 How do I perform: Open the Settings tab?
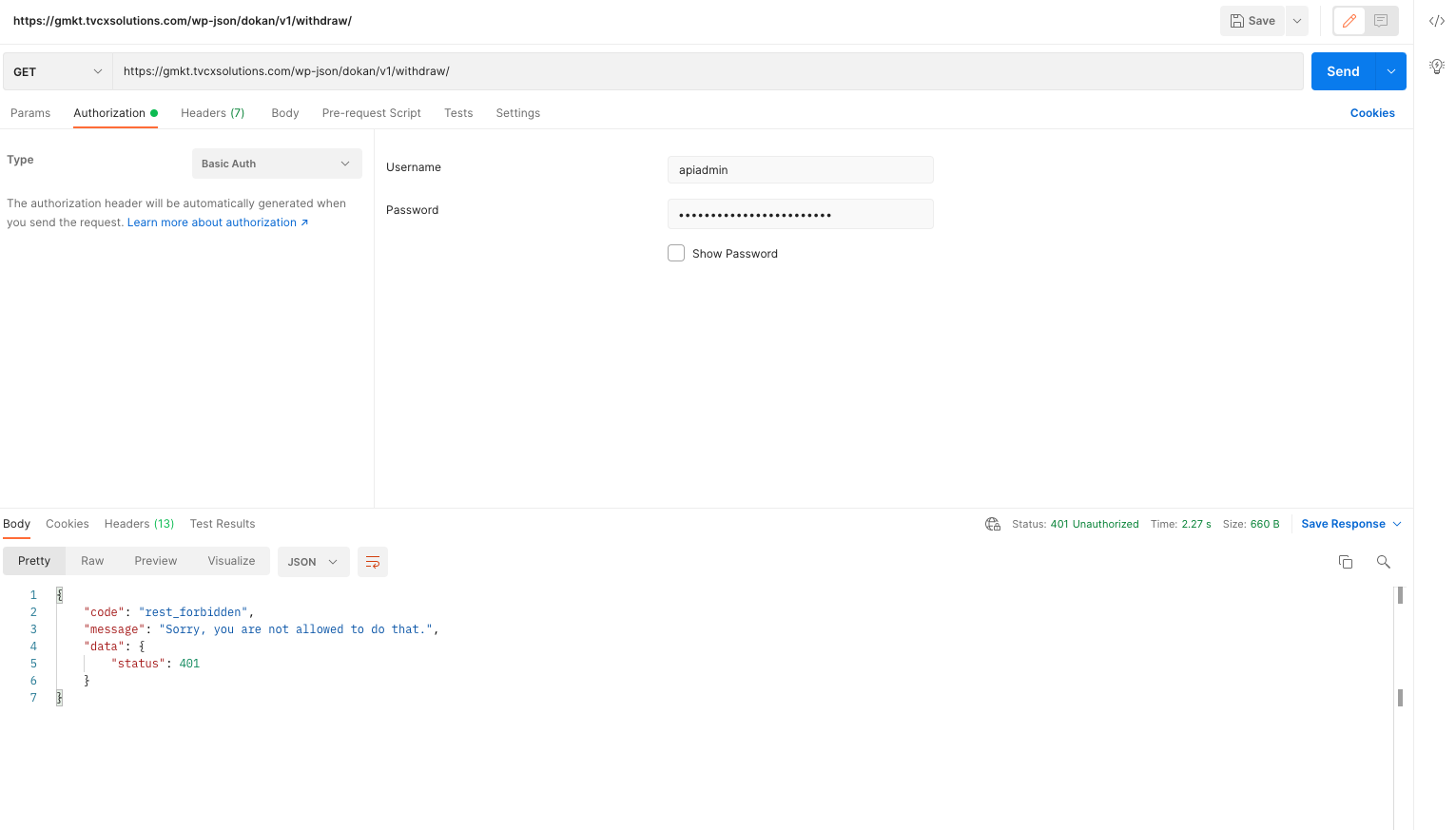(x=518, y=113)
